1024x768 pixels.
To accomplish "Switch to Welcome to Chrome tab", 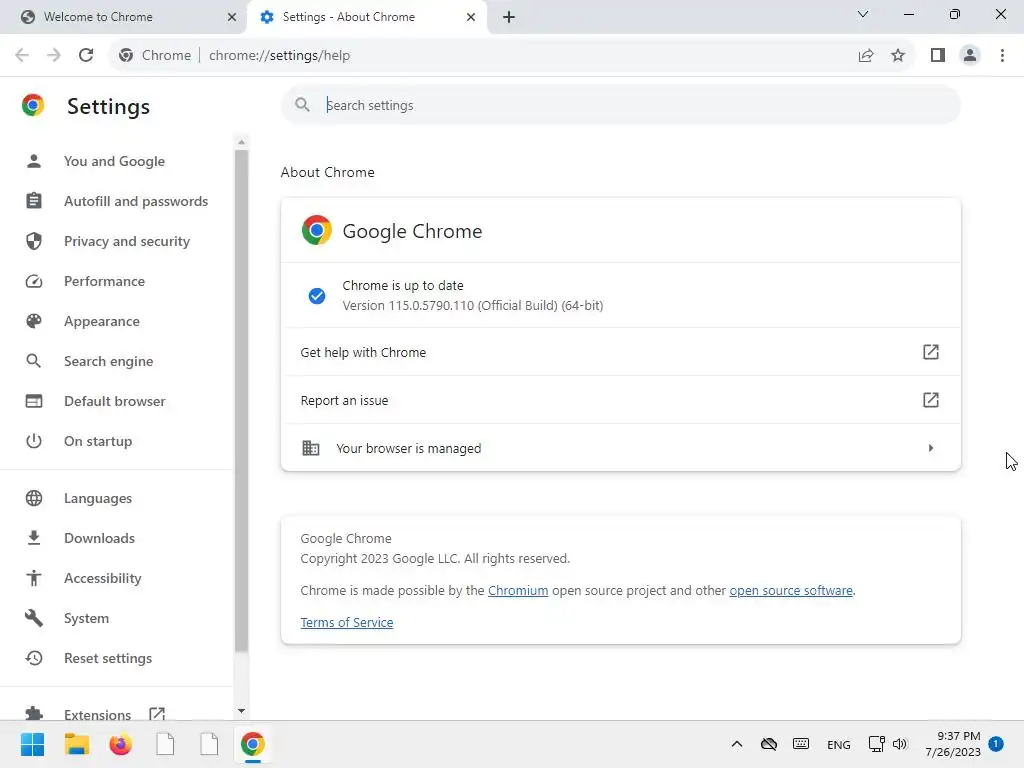I will point(124,17).
